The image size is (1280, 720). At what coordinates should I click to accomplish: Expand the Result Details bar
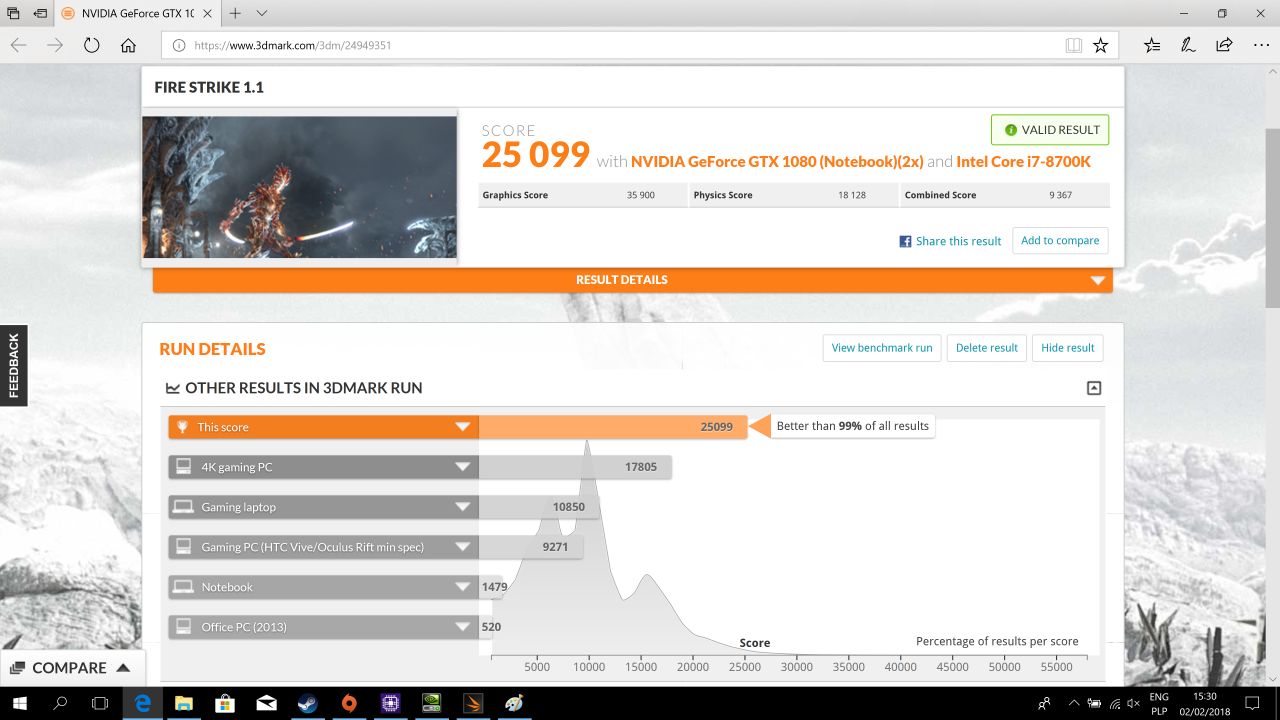632,280
